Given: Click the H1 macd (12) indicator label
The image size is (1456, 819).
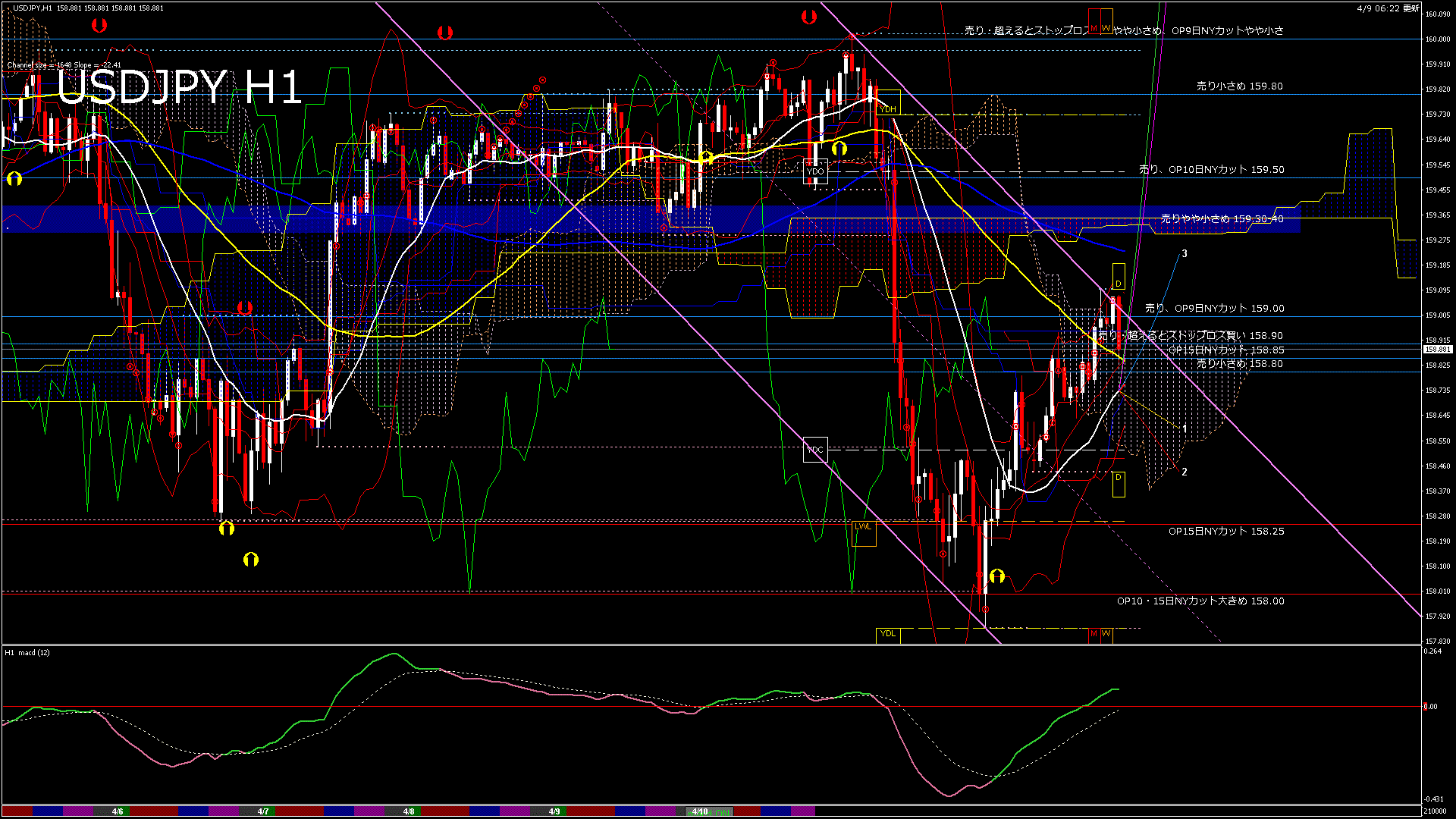Looking at the screenshot, I should (x=27, y=652).
